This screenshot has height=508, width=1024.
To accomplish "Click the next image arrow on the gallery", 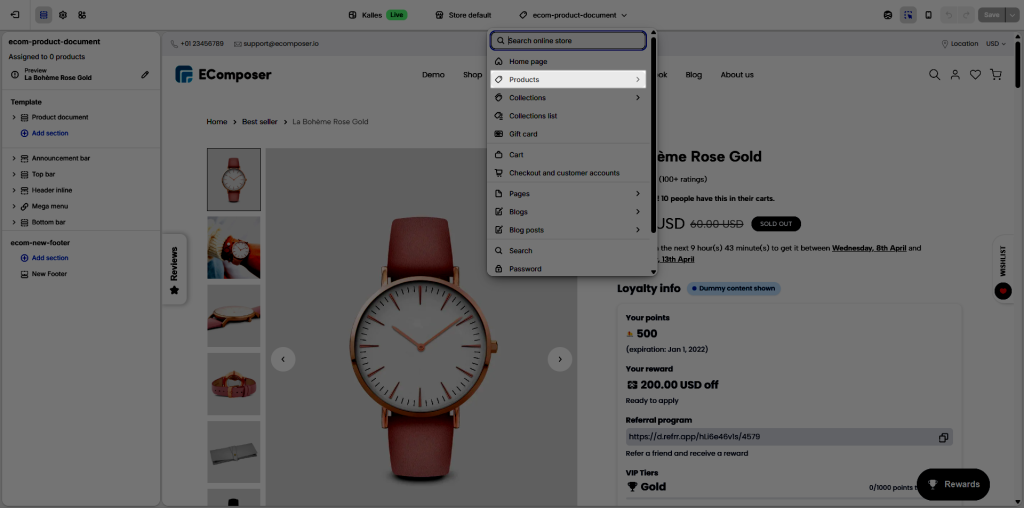I will [x=560, y=359].
